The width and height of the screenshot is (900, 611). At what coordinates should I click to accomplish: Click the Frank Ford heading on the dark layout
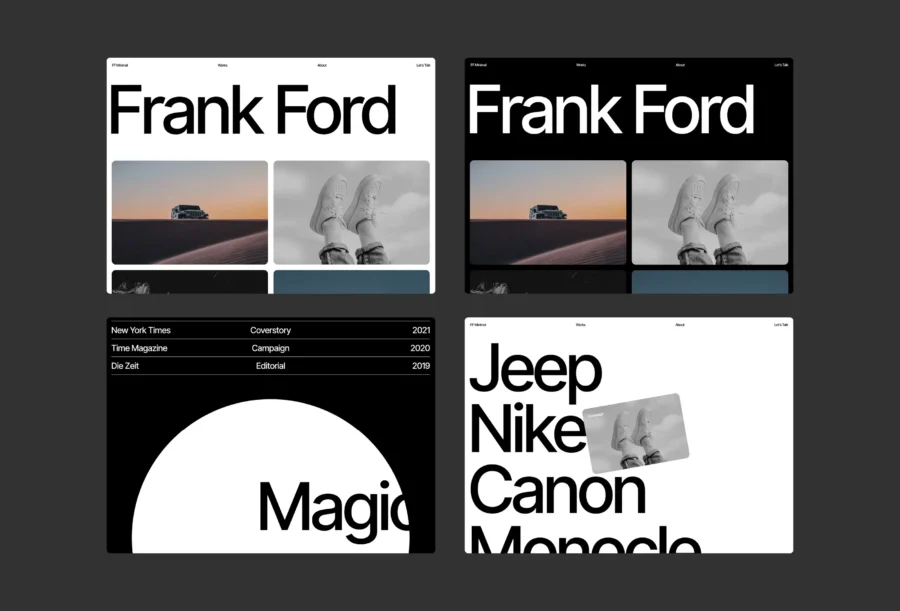(612, 109)
